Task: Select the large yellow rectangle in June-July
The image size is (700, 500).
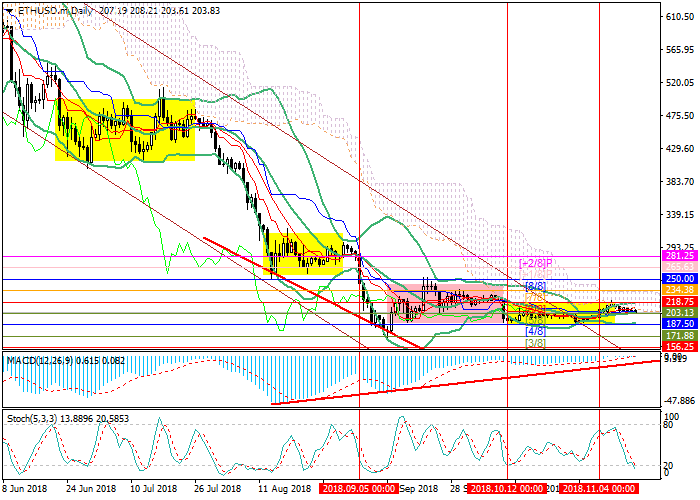Action: pos(125,129)
